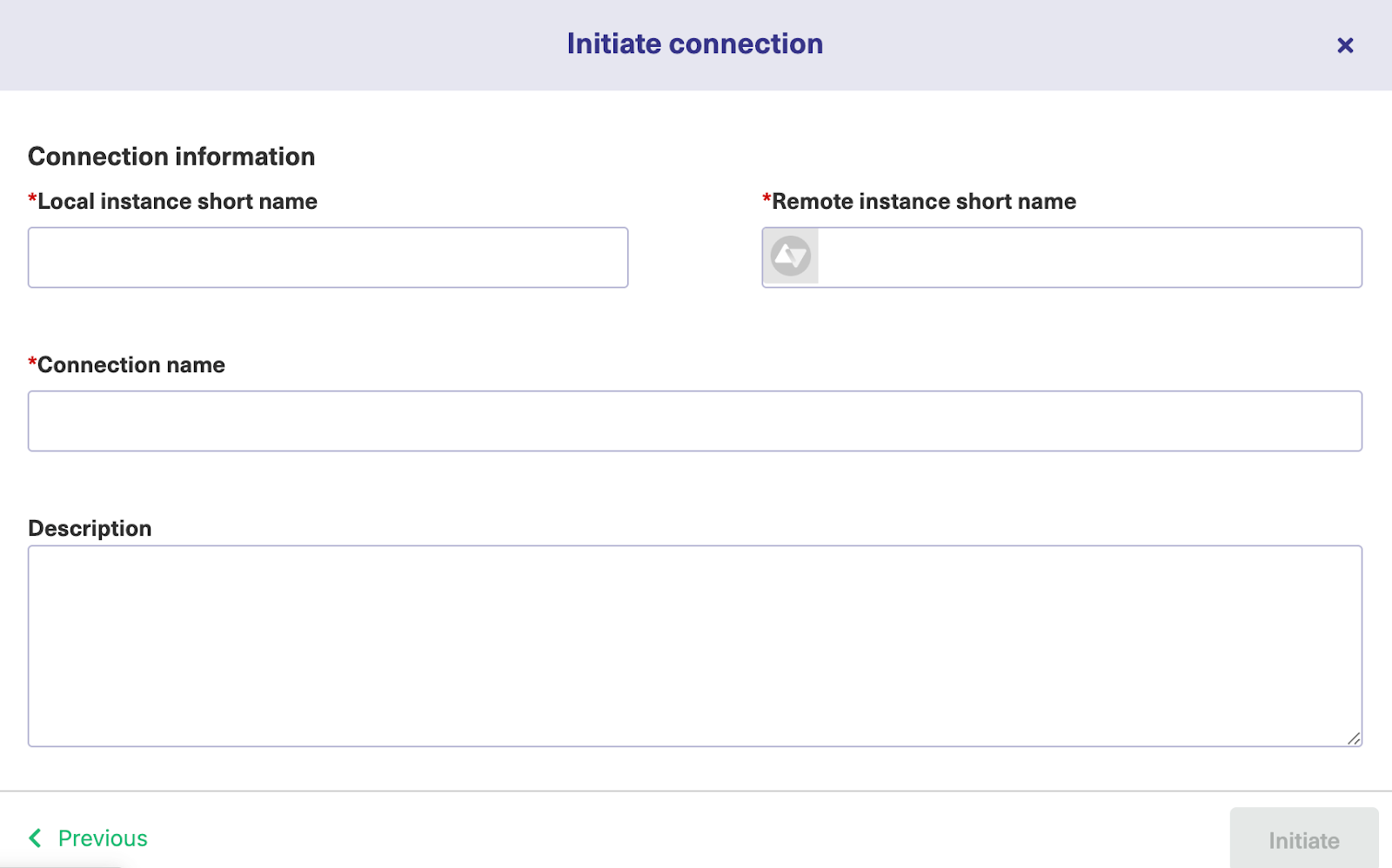Click the triangular logo inside the remote instance input
Screen dimensions: 1392x868
pyautogui.click(x=790, y=256)
